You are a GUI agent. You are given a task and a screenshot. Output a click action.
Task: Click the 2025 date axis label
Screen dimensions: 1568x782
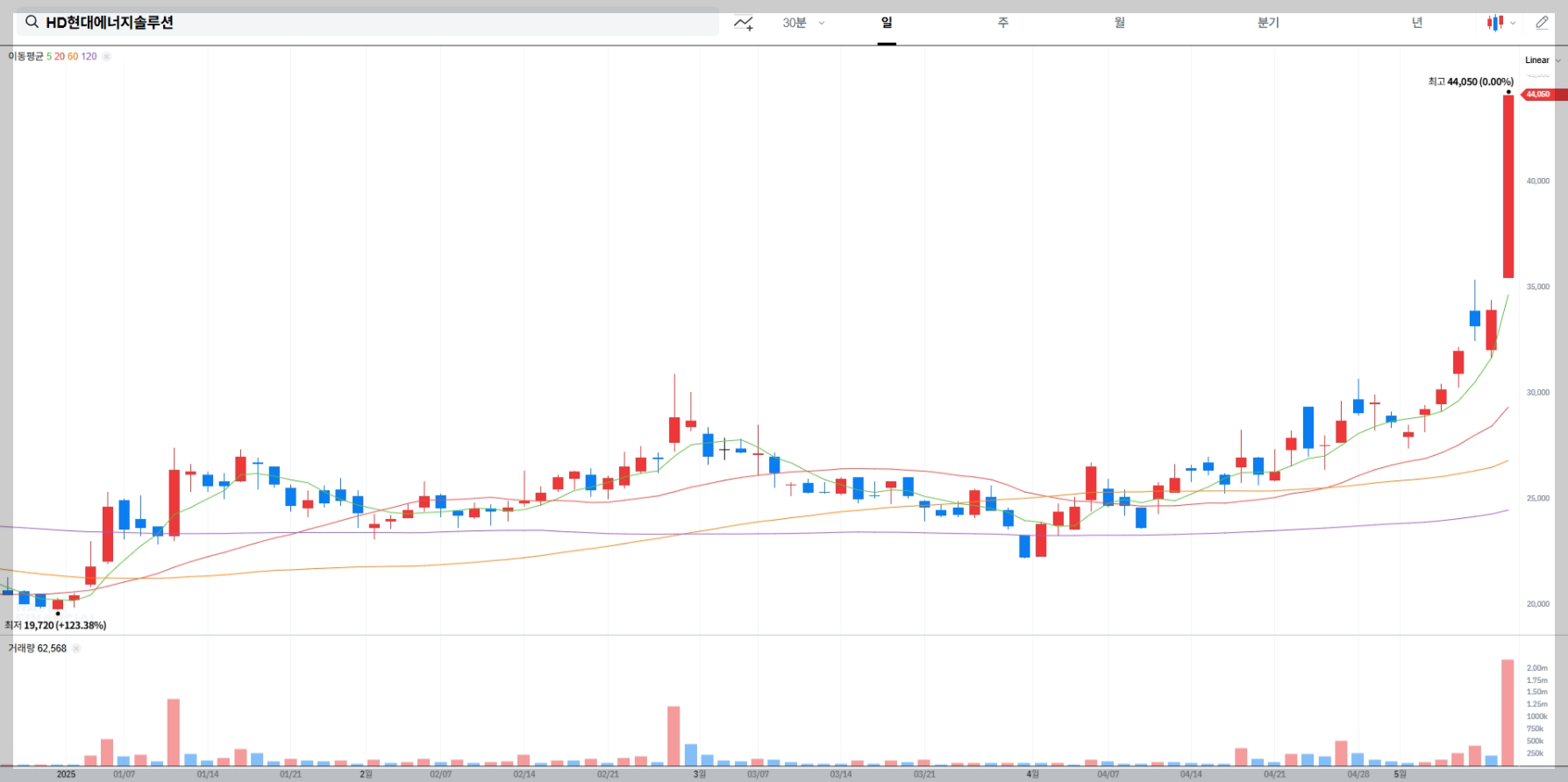[x=66, y=774]
